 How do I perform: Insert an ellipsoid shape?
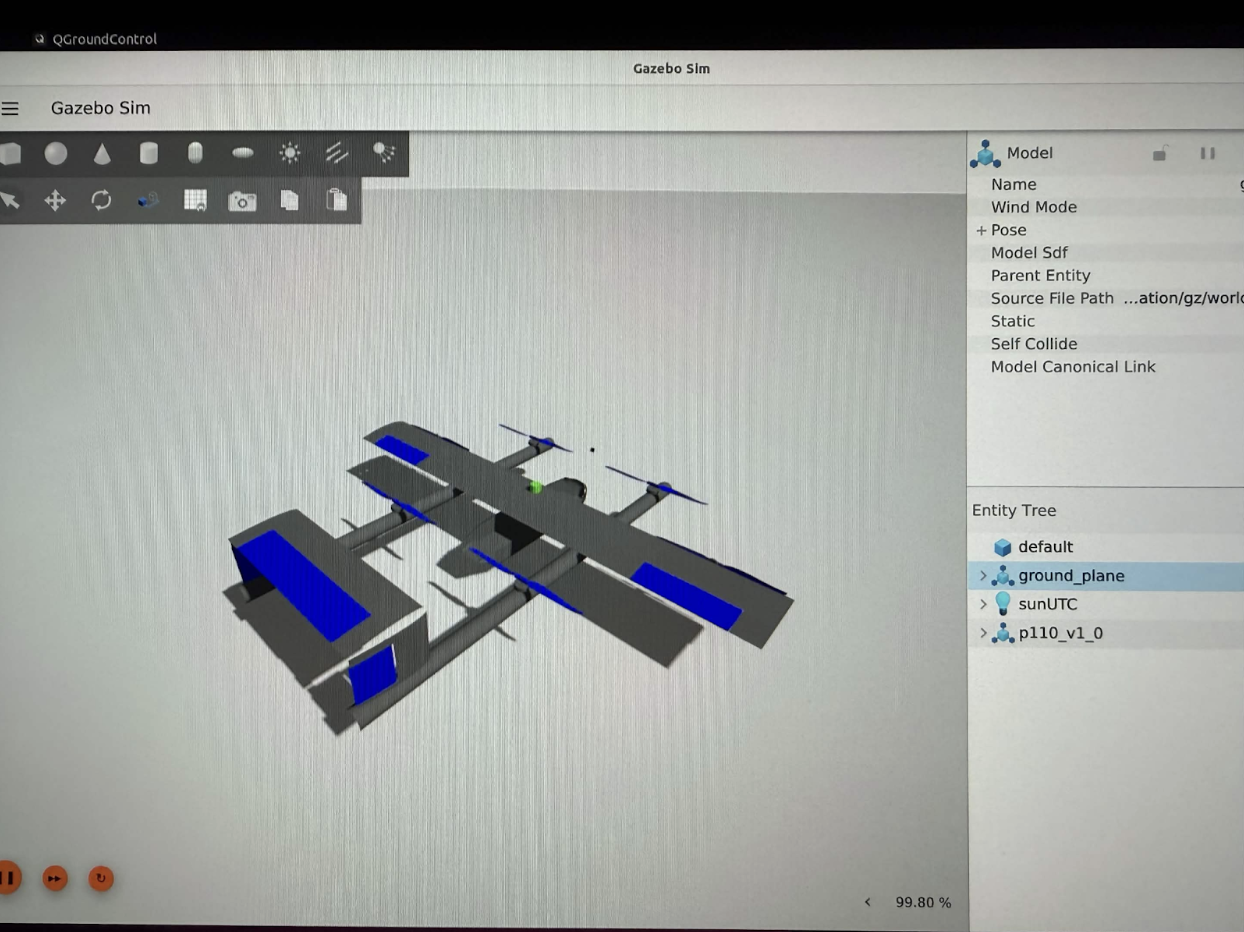[242, 153]
